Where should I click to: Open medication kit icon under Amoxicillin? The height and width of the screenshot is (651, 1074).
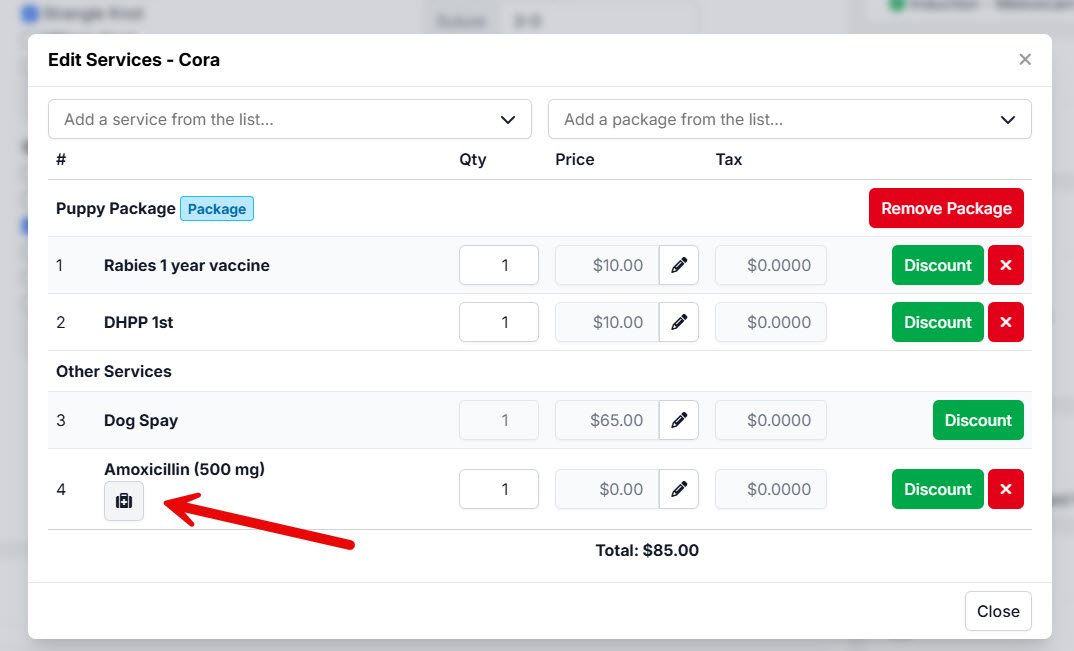click(x=124, y=501)
